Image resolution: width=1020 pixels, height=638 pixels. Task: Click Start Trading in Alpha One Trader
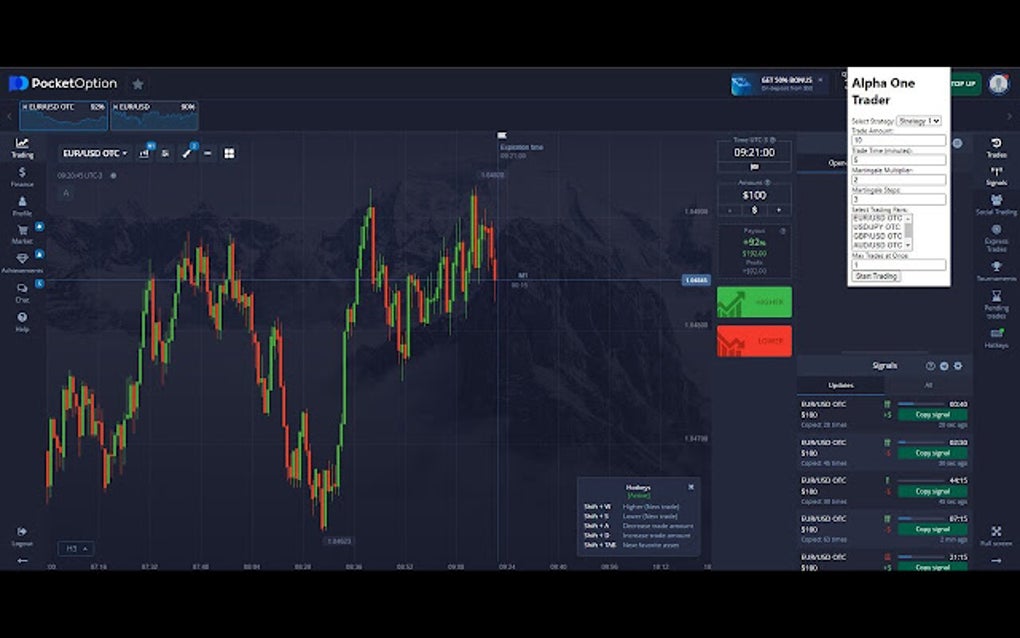[874, 277]
